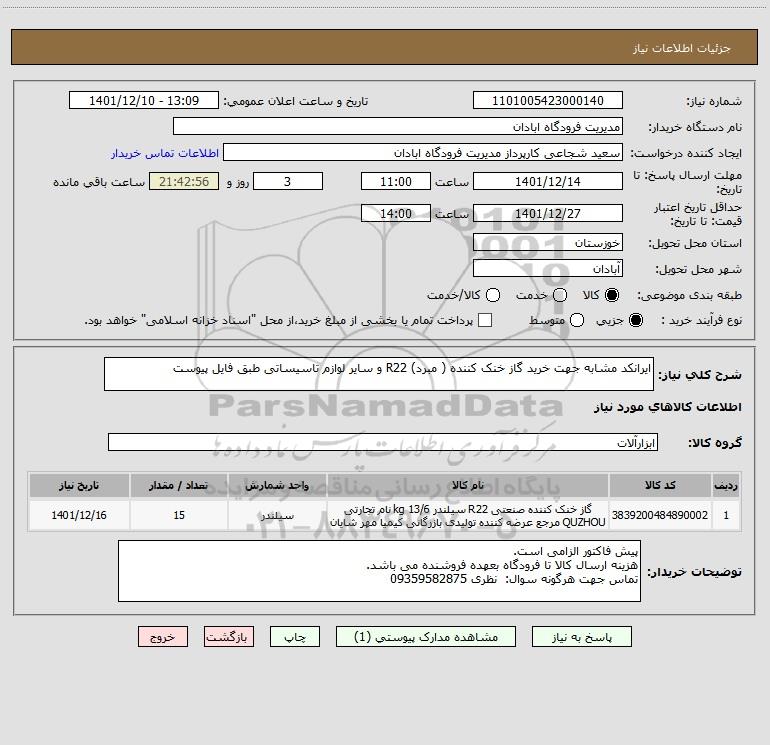
Task: Click price validity date 1401/12/27
Action: [x=548, y=214]
